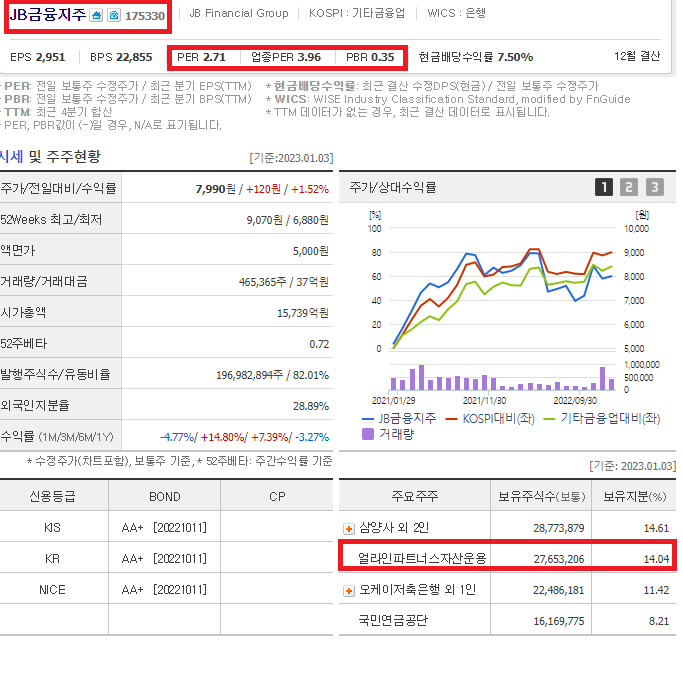Screen dimensions: 683x676
Task: Click KR row AA+ [20221011] bond rating
Action: pyautogui.click(x=164, y=559)
